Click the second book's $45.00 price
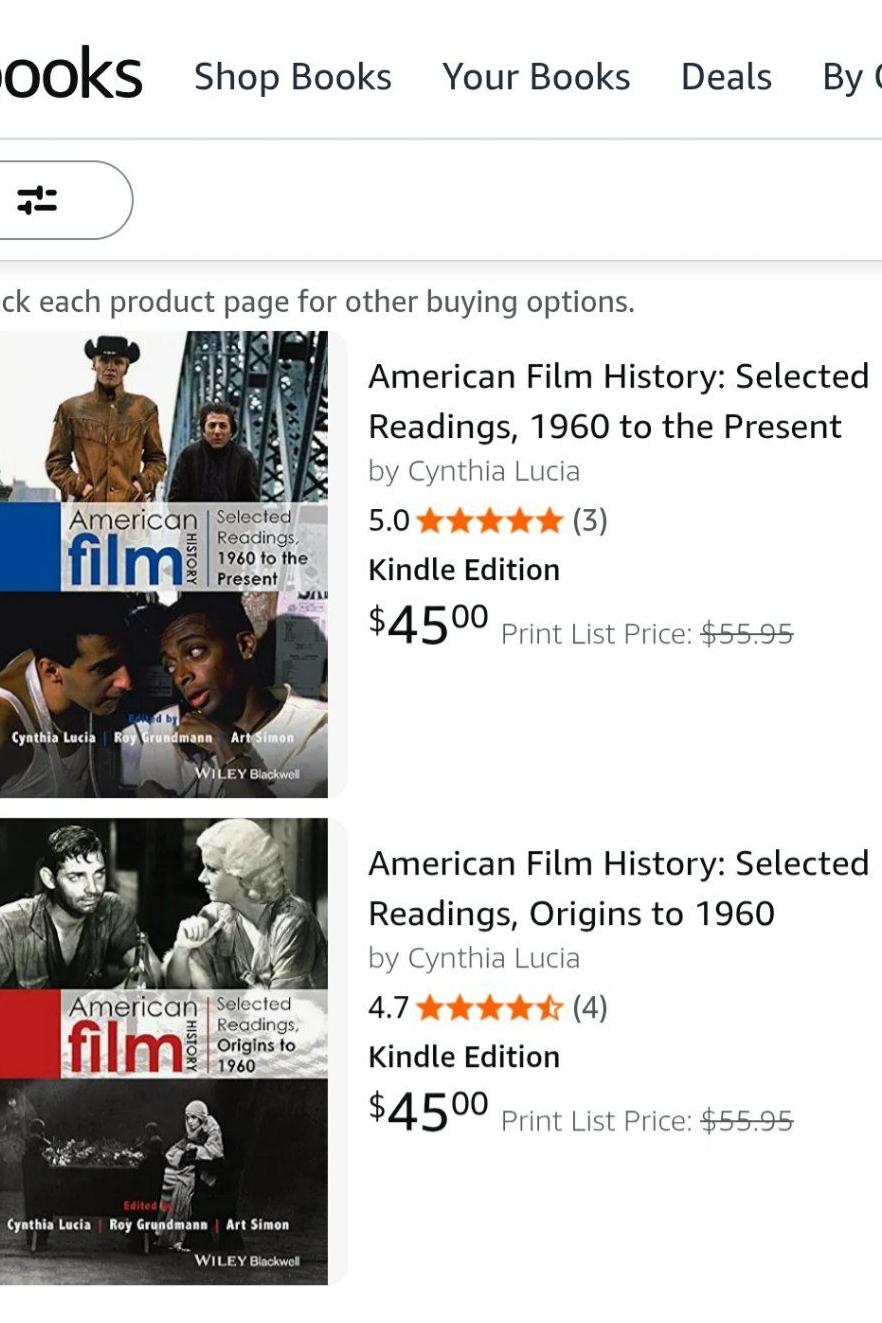This screenshot has height=1323, width=882. pyautogui.click(x=428, y=1112)
